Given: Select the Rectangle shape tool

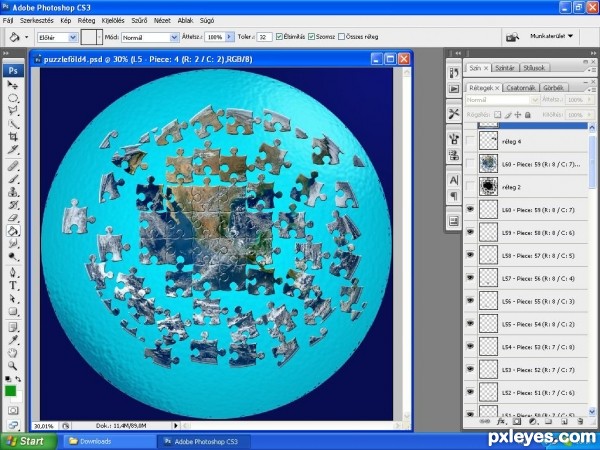Looking at the screenshot, I should click(13, 311).
